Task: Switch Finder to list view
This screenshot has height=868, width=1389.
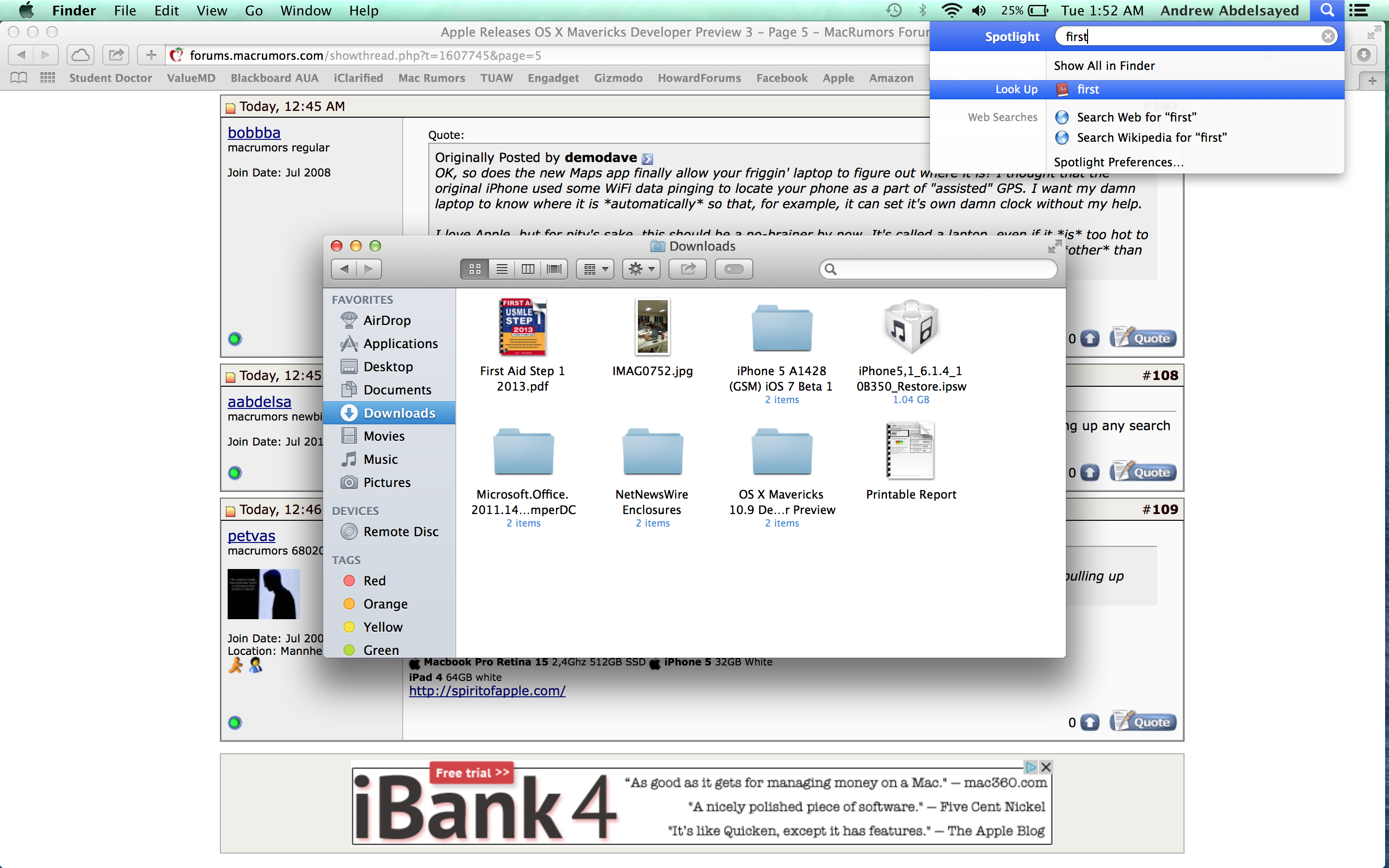Action: (x=502, y=269)
